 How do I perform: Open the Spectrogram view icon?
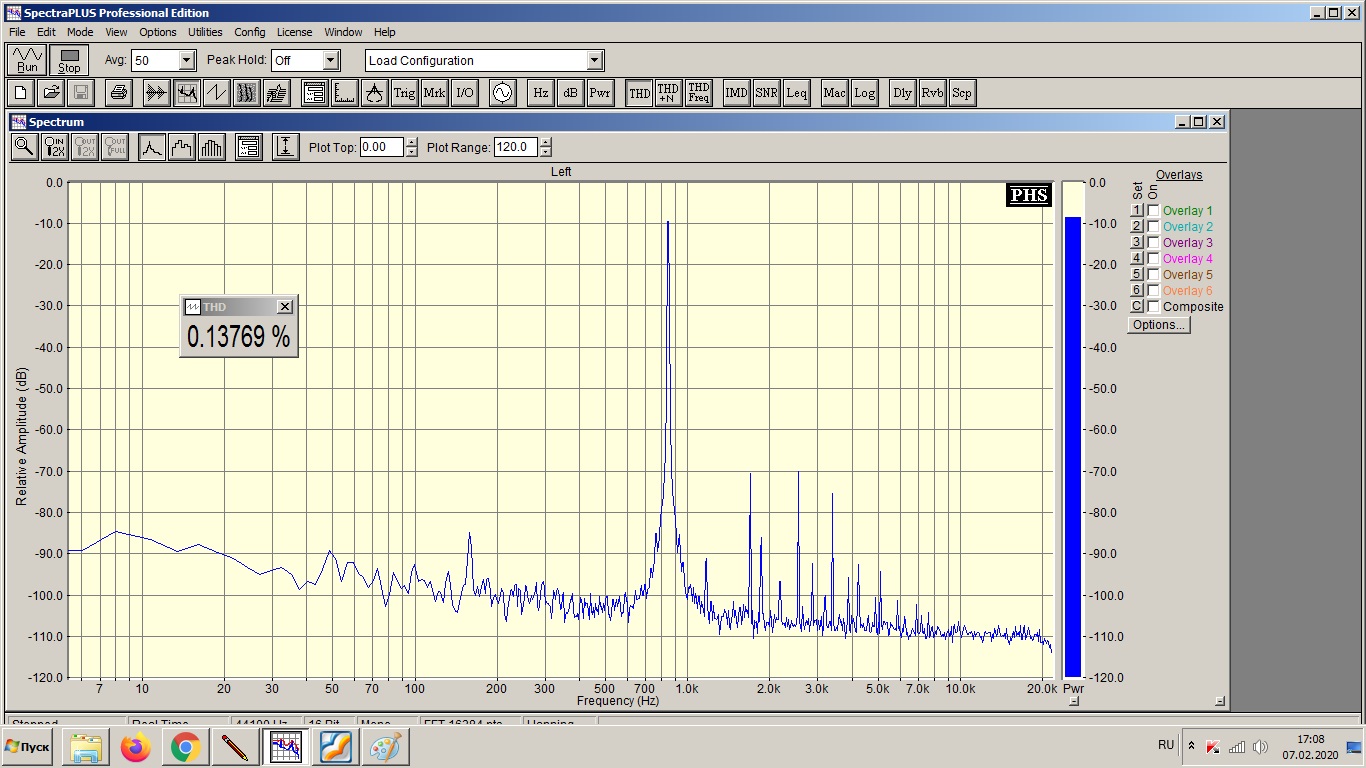[247, 93]
